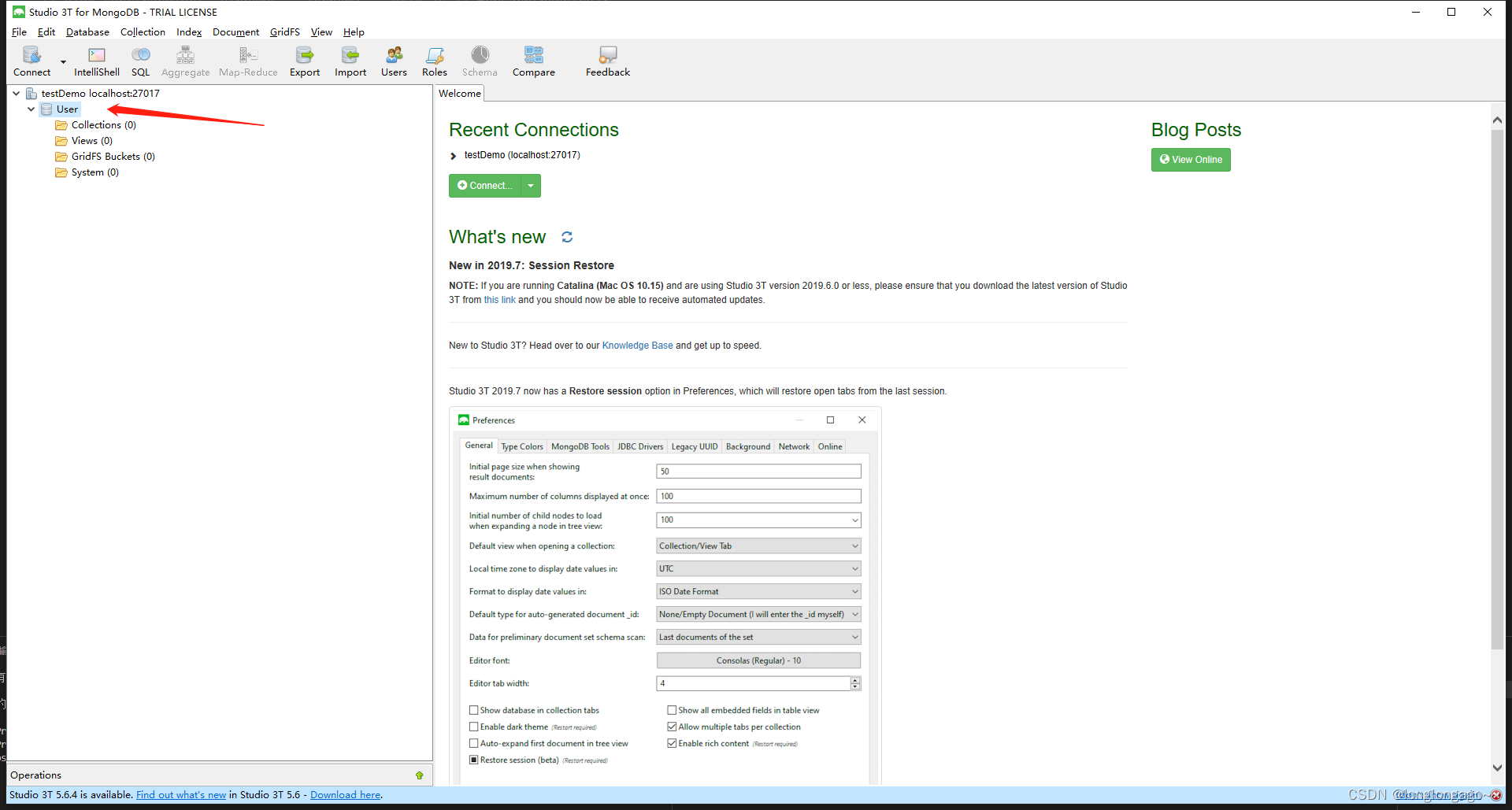
Task: Click the GridFS Buckets folder icon
Action: click(61, 157)
